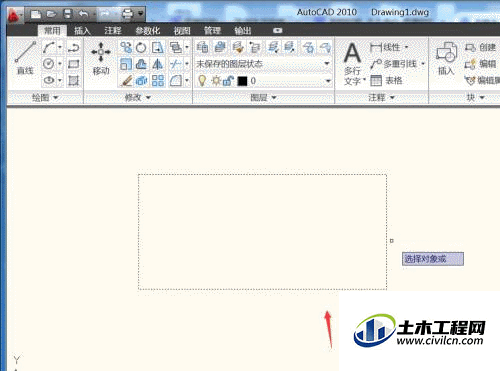500x371 pixels.
Task: Click the 表格 table button
Action: 387,80
